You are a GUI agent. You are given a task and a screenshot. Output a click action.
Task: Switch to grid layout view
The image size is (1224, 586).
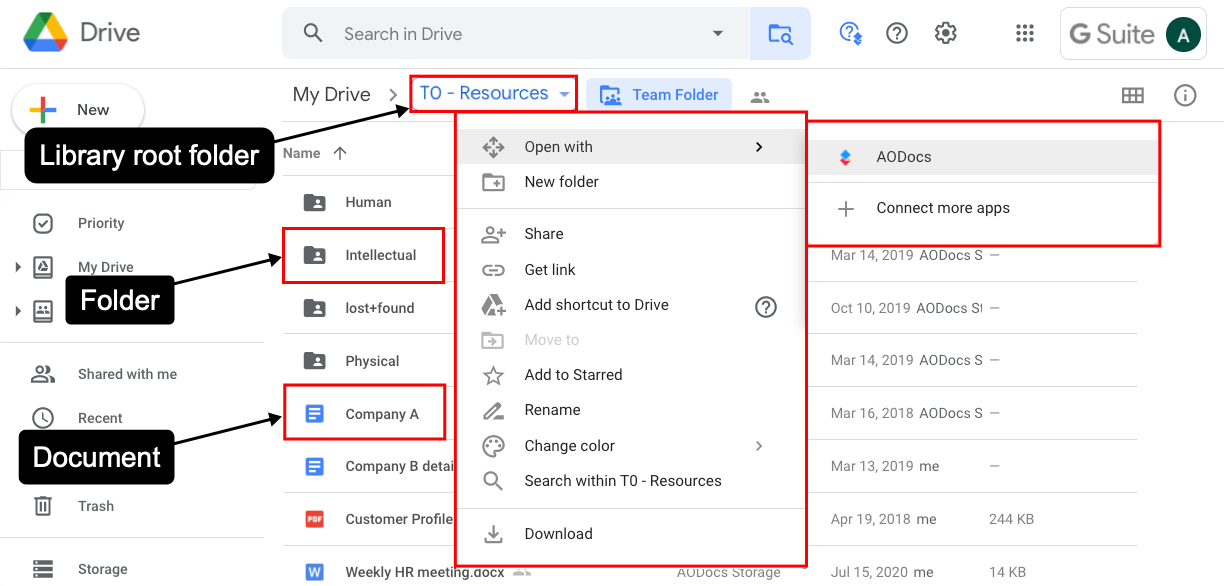(x=1133, y=95)
